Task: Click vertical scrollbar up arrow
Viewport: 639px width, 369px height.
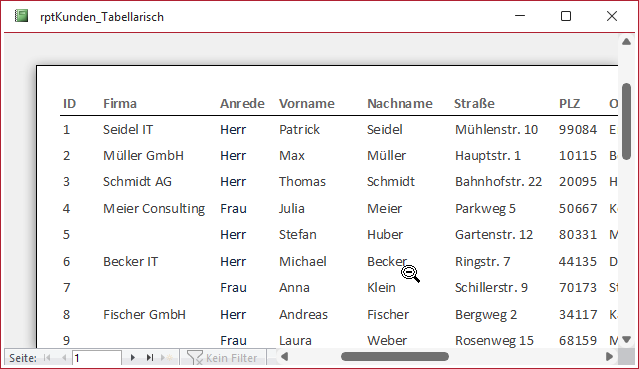Action: coord(626,42)
